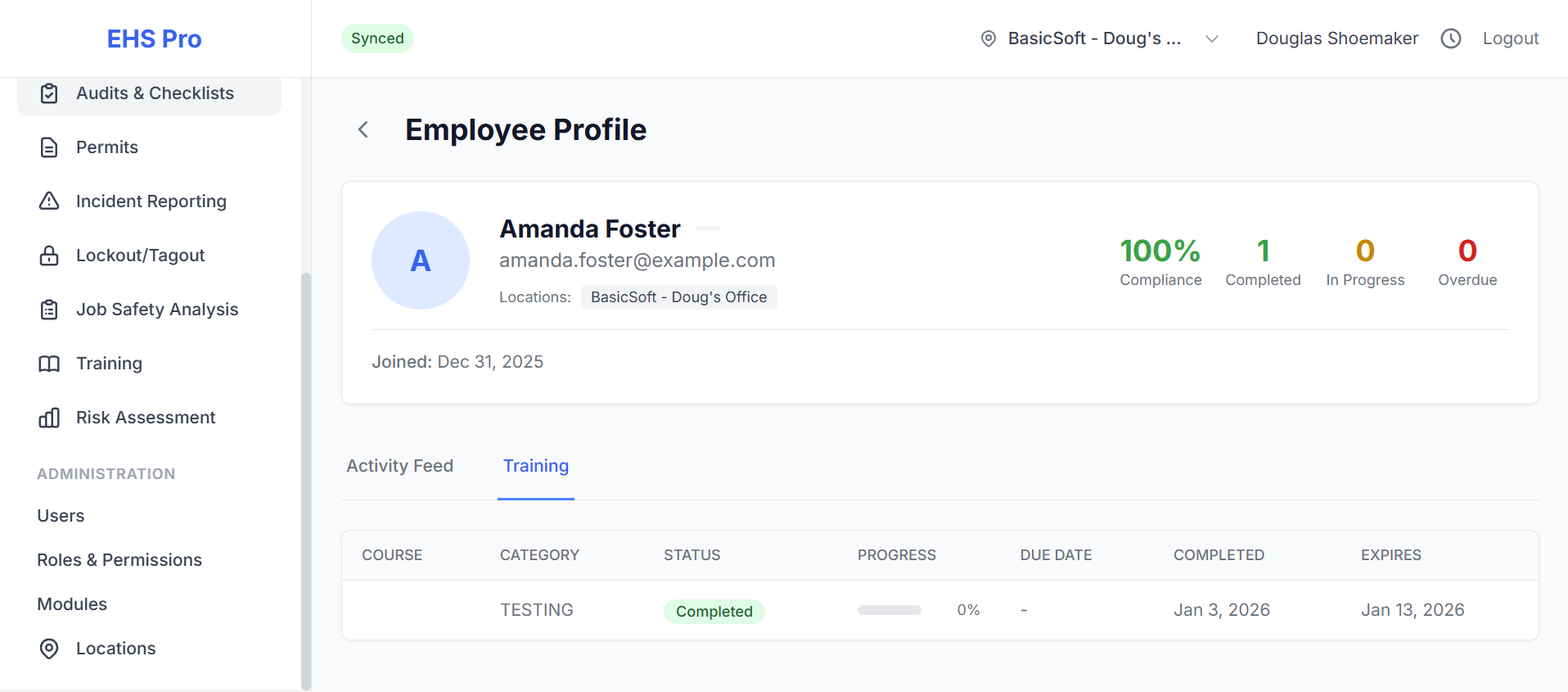Screen dimensions: 1568x692
Task: Click the Amanda Foster avatar circle
Action: tap(421, 260)
